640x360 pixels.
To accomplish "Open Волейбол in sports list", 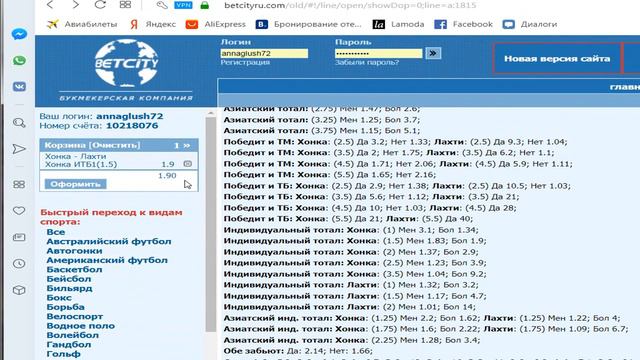I will click(x=73, y=335).
